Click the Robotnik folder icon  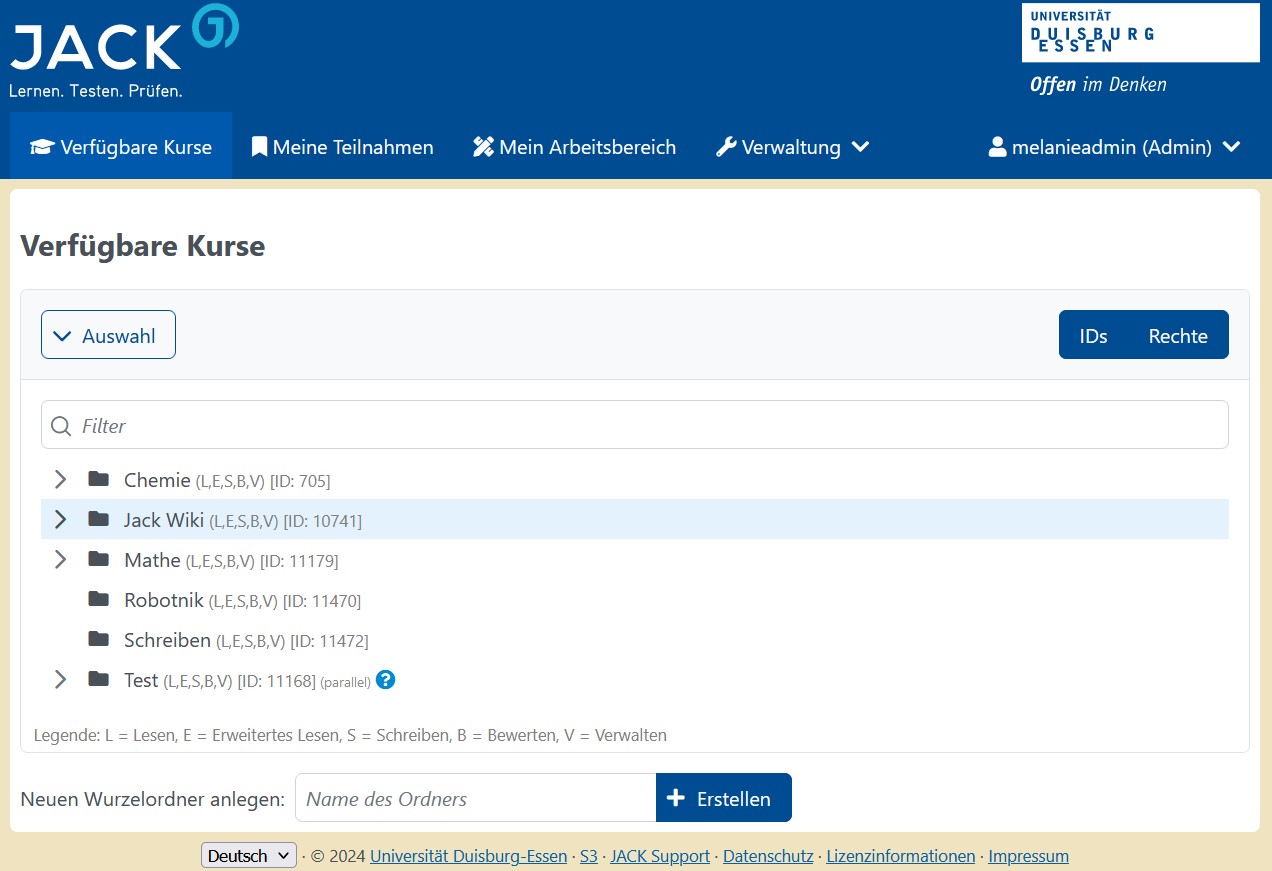click(x=98, y=599)
